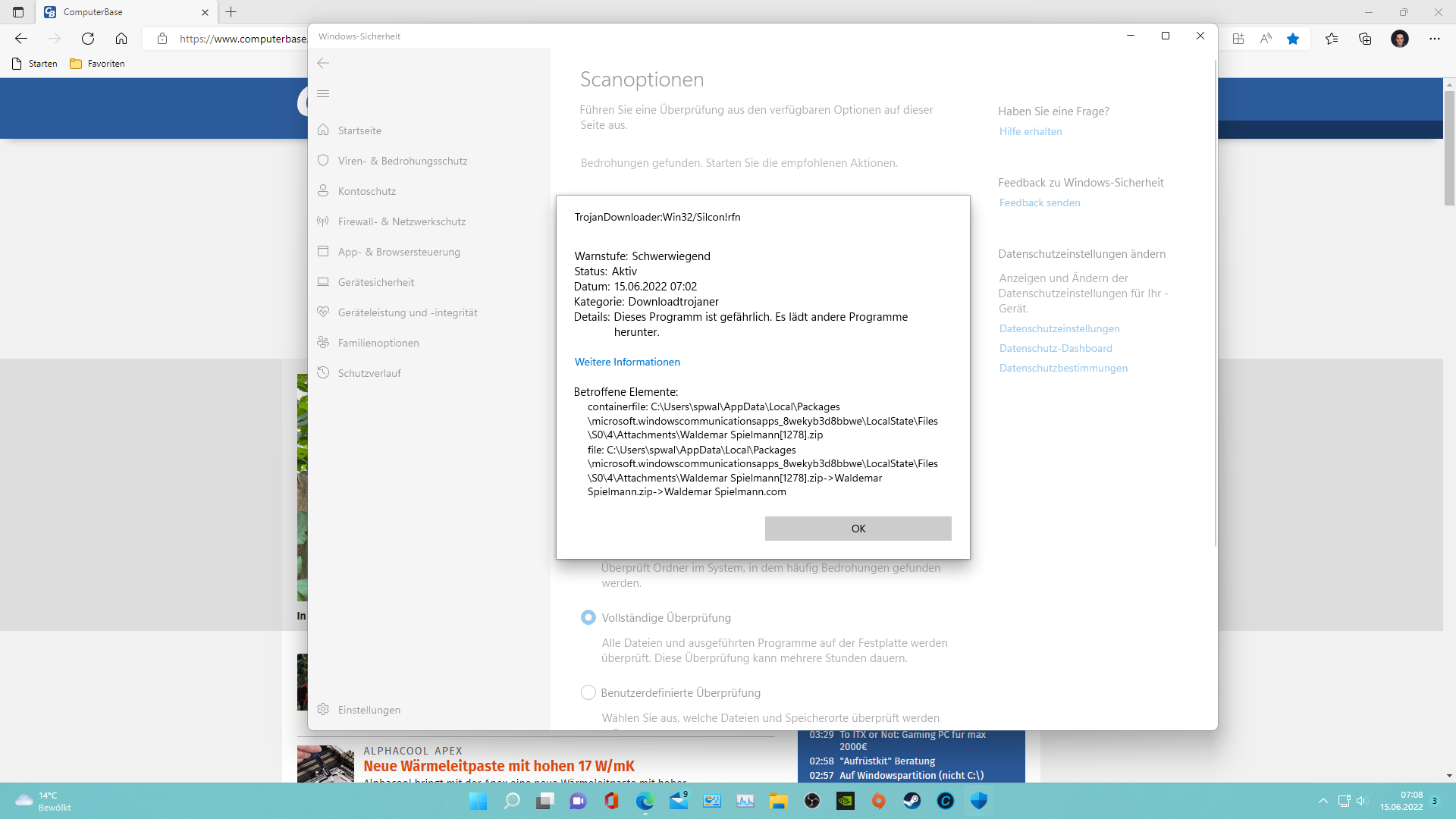Open Einstellungen gear in sidebar

click(323, 710)
